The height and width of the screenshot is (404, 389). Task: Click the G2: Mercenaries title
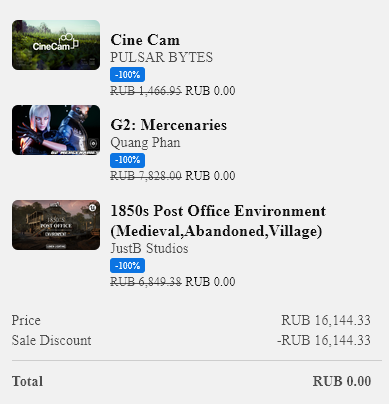[x=169, y=125]
